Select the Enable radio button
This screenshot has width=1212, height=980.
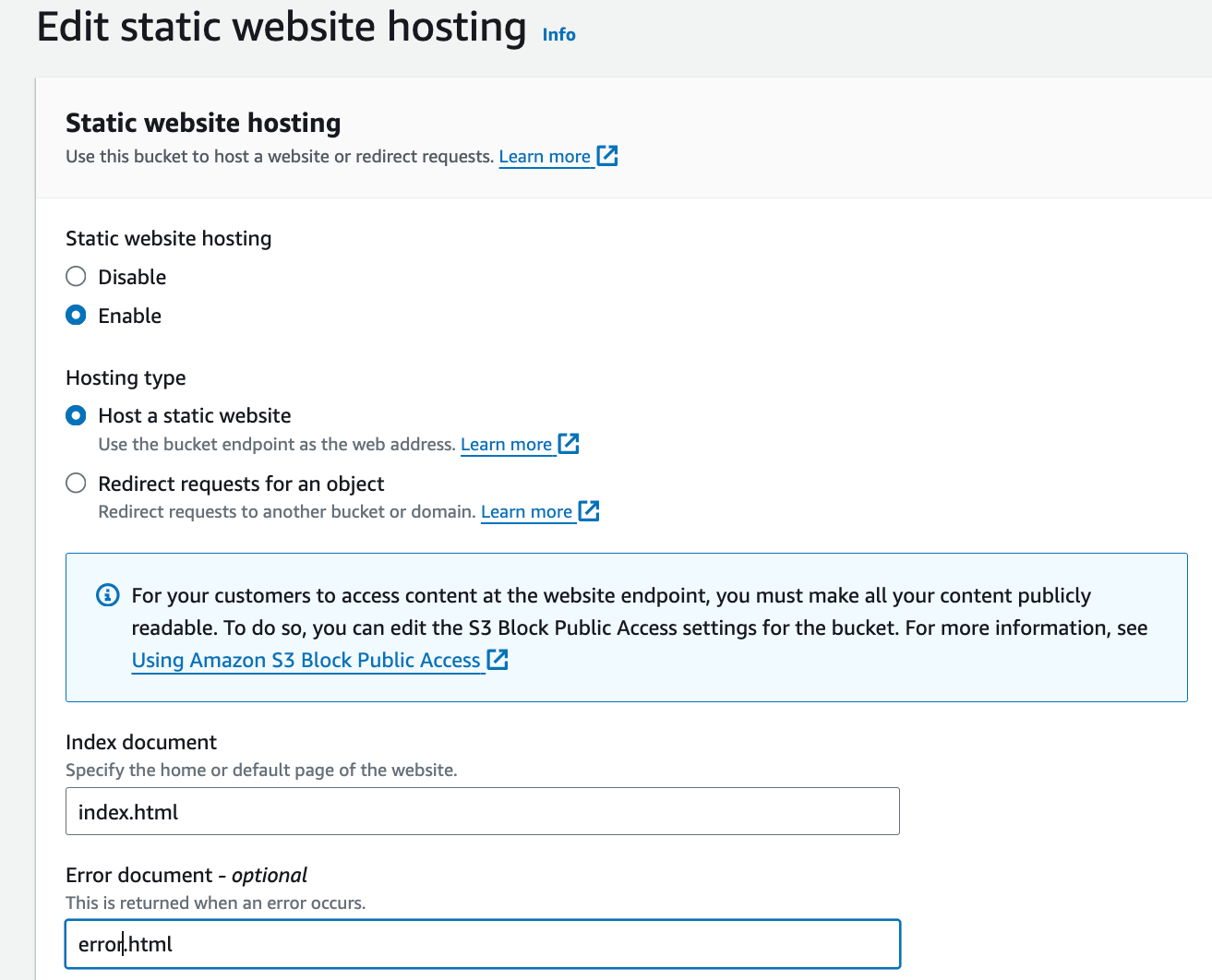[77, 316]
